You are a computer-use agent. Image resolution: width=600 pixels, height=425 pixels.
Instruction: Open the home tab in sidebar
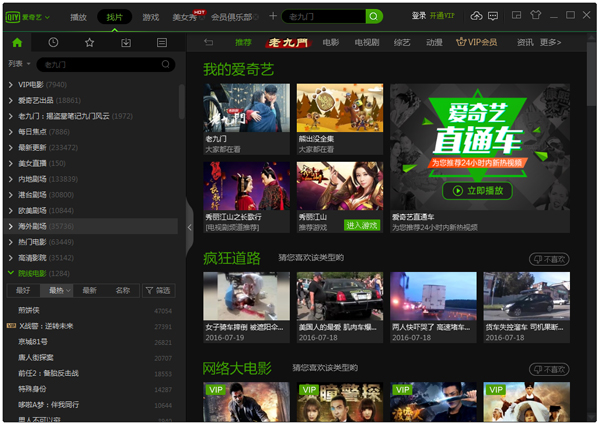click(17, 42)
